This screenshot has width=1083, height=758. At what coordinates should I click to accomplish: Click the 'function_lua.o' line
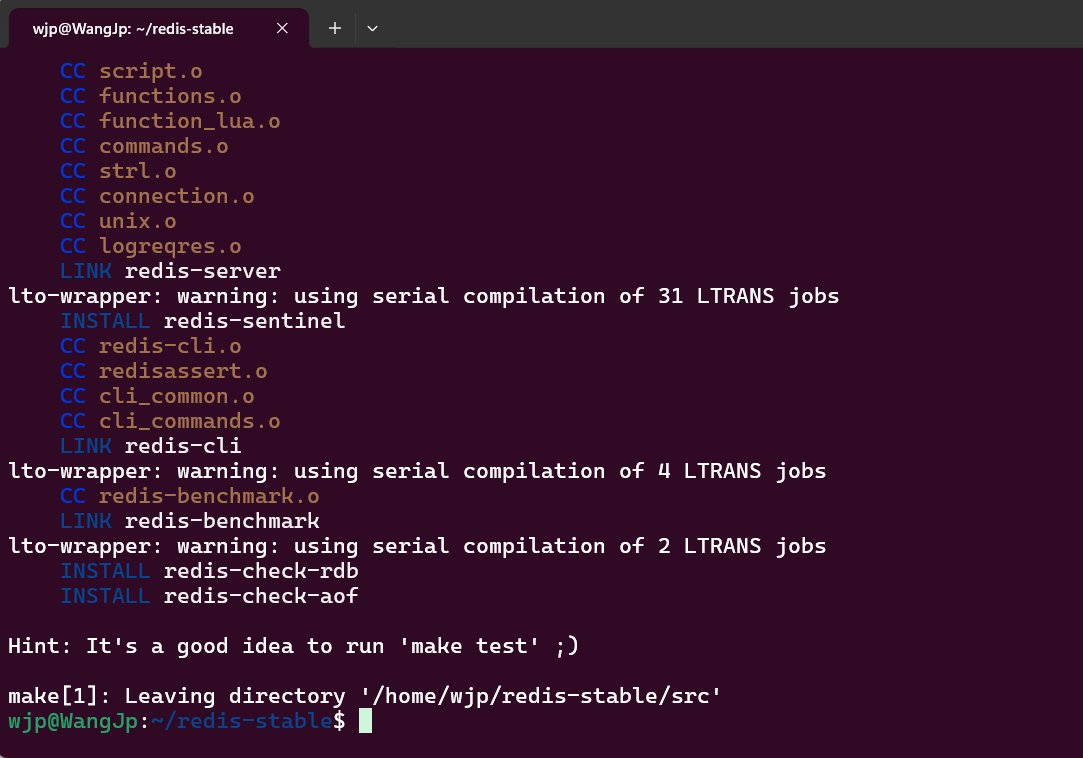coord(170,121)
